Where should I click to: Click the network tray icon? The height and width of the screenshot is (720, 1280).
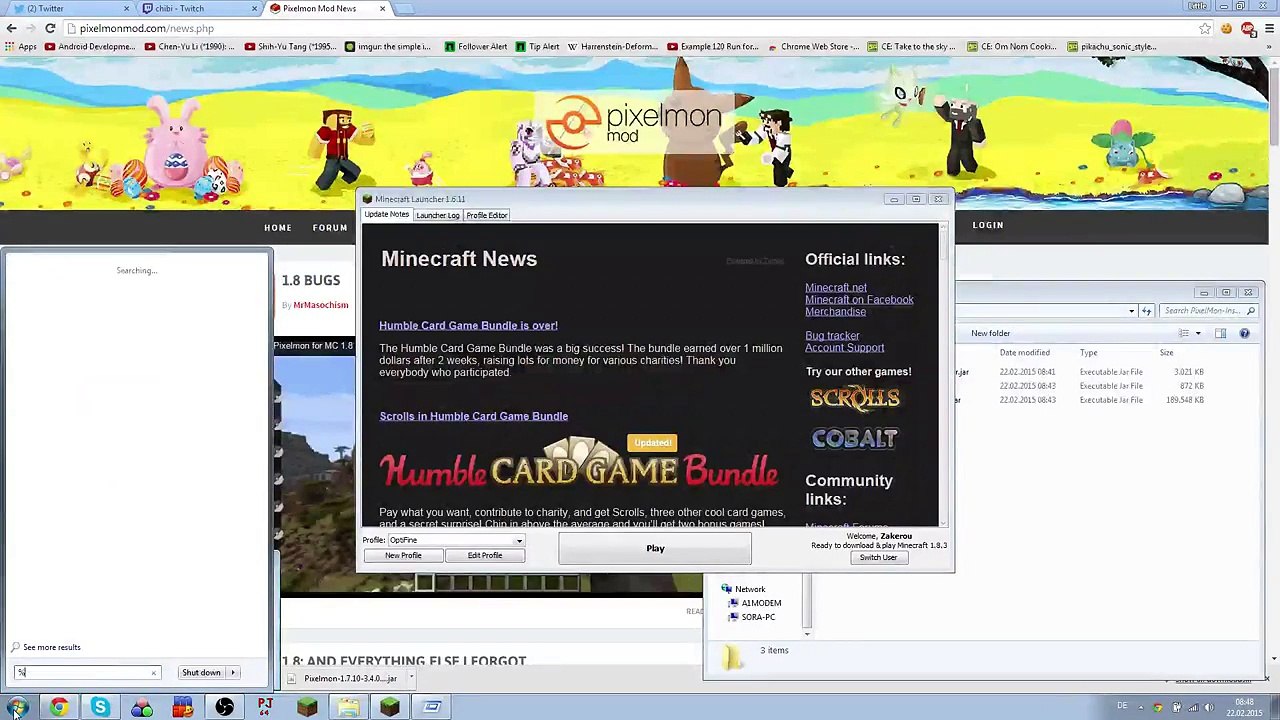pos(1193,708)
